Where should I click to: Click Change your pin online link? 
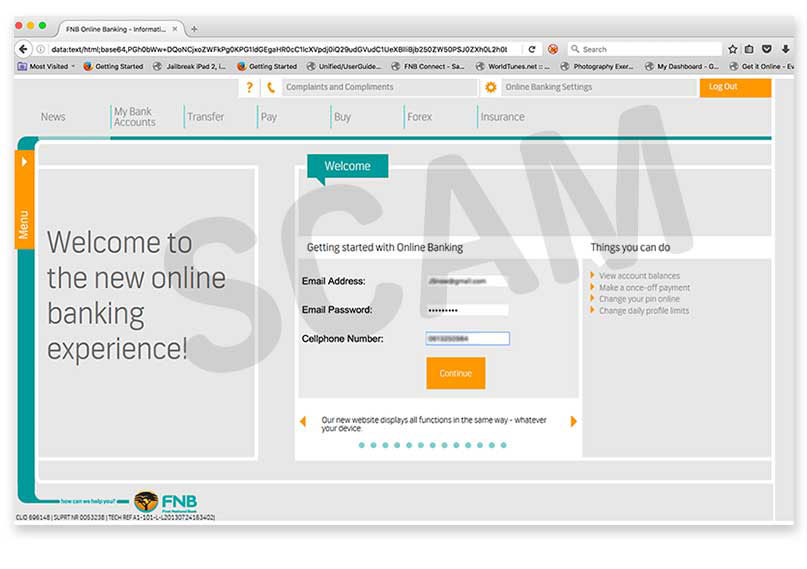coord(639,299)
